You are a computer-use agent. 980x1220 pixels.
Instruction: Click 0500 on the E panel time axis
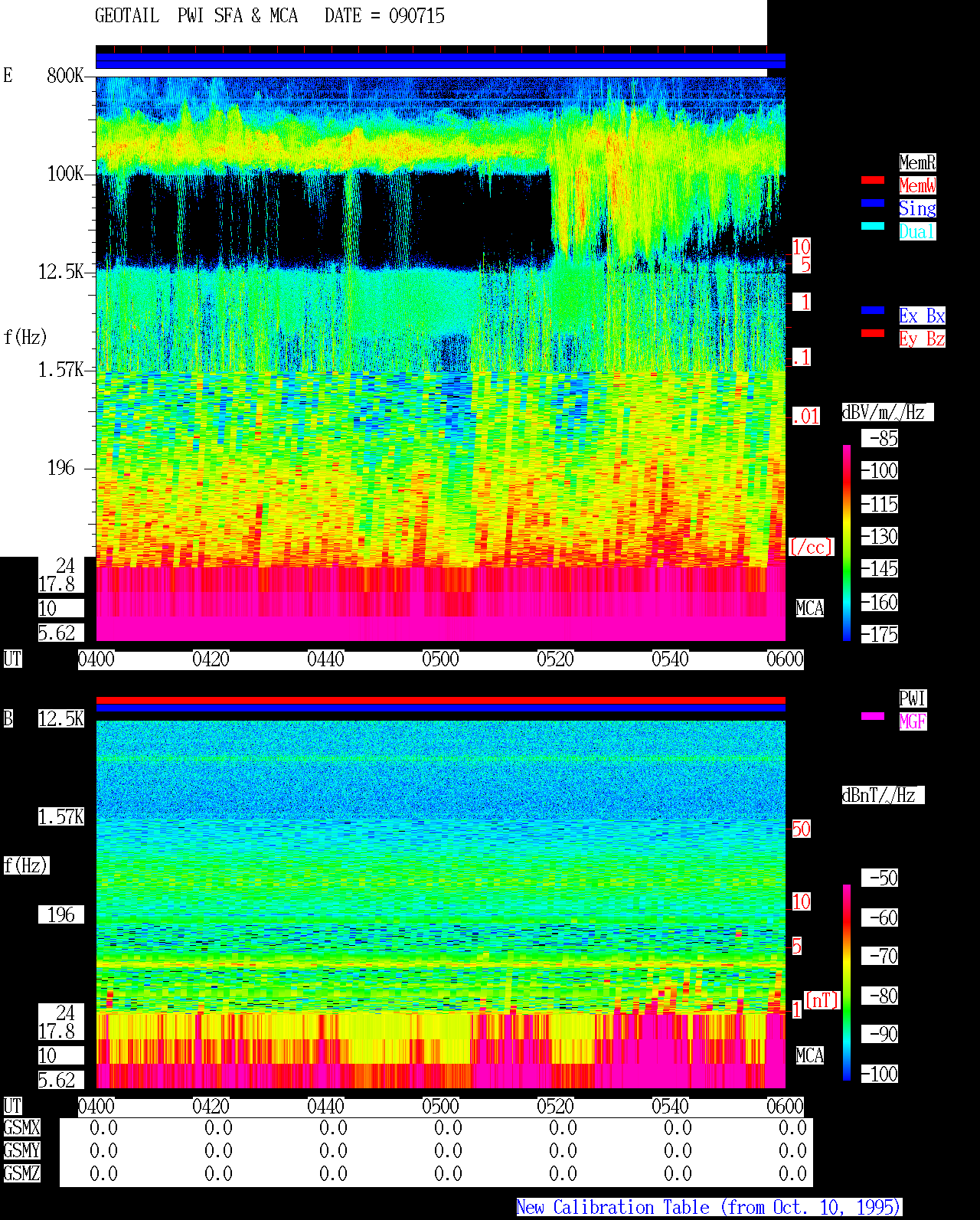[x=440, y=659]
